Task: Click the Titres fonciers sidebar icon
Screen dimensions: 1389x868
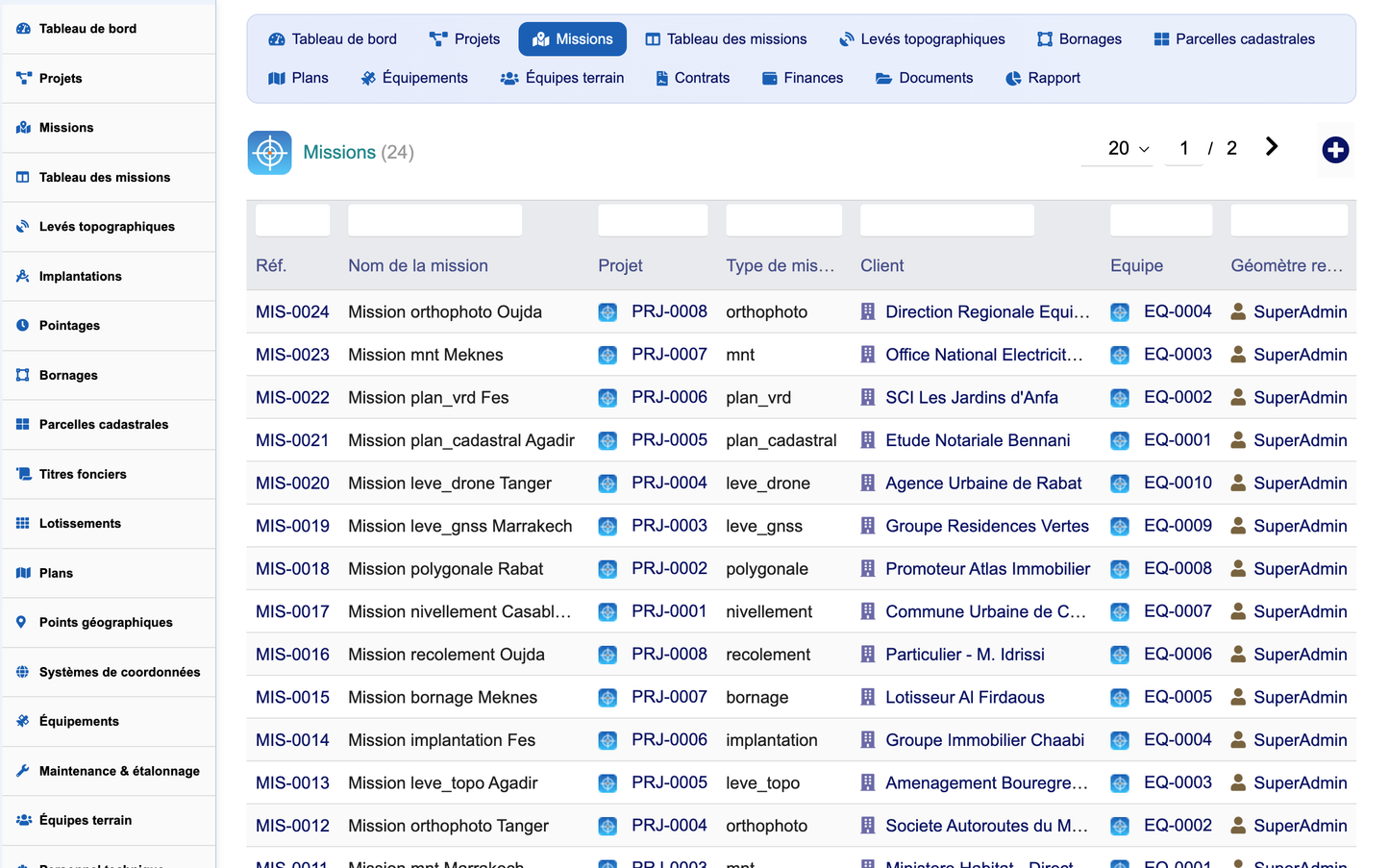Action: point(23,474)
